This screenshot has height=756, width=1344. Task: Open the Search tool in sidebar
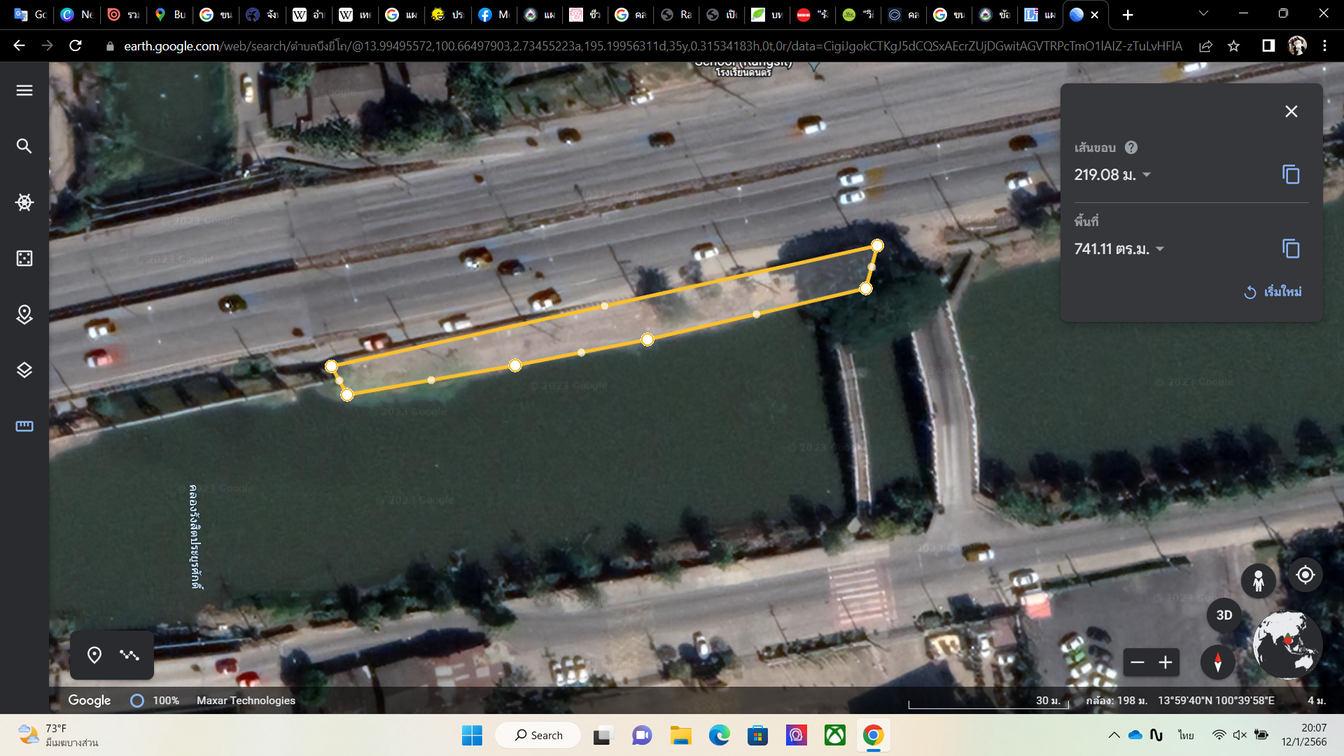coord(25,146)
